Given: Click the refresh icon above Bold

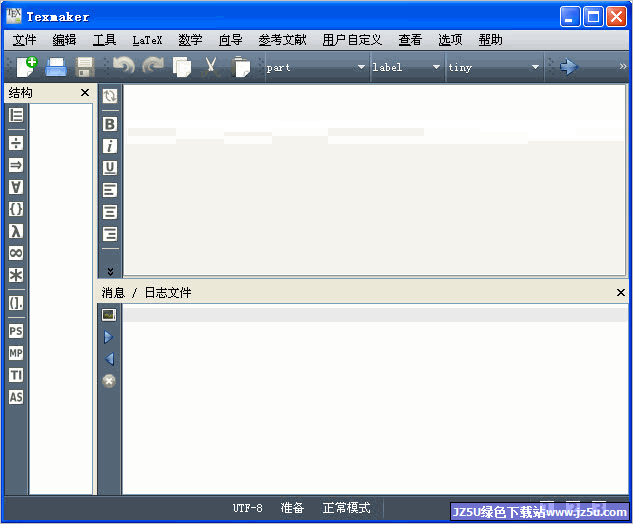Looking at the screenshot, I should point(110,96).
